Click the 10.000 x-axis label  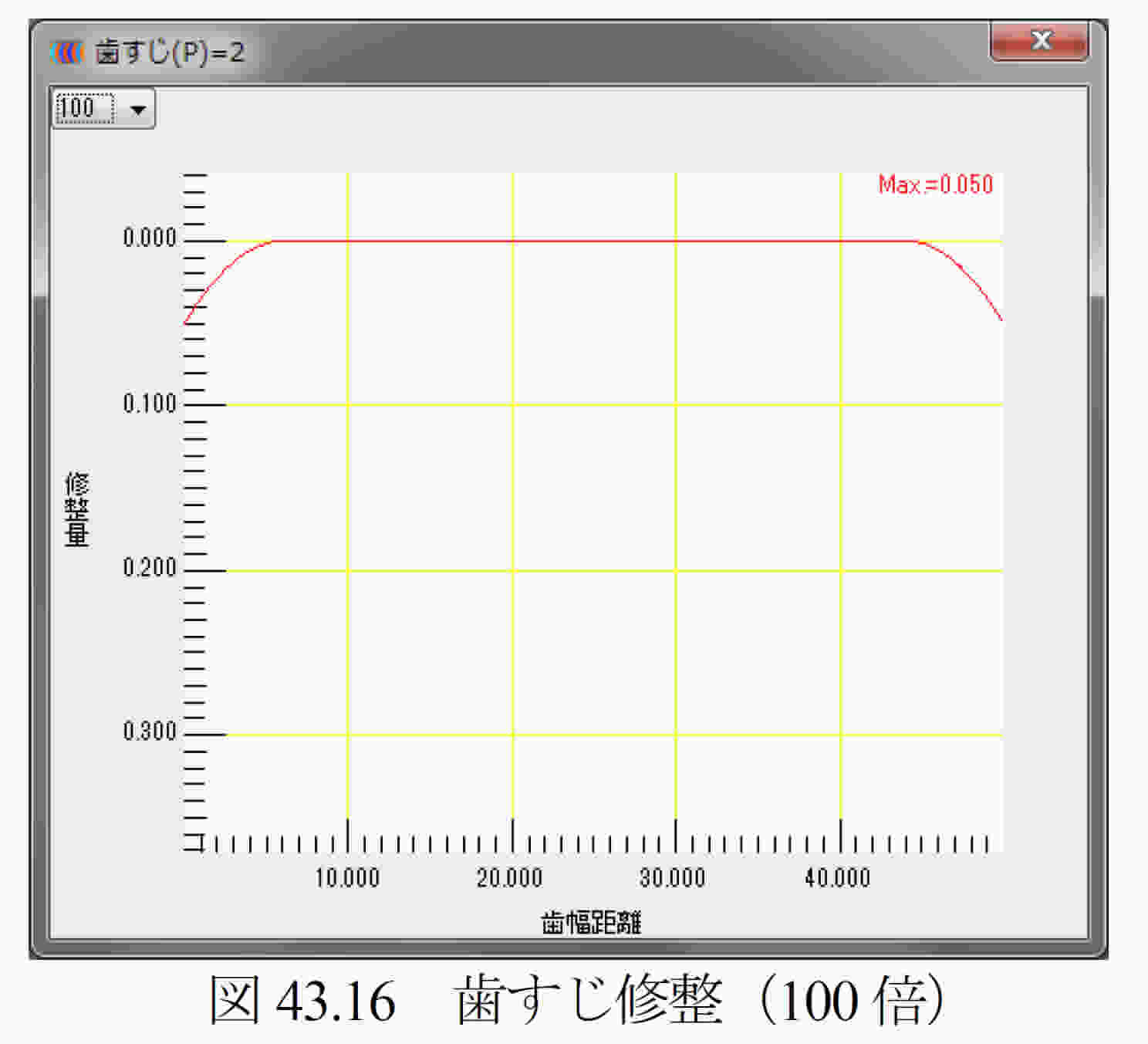347,878
